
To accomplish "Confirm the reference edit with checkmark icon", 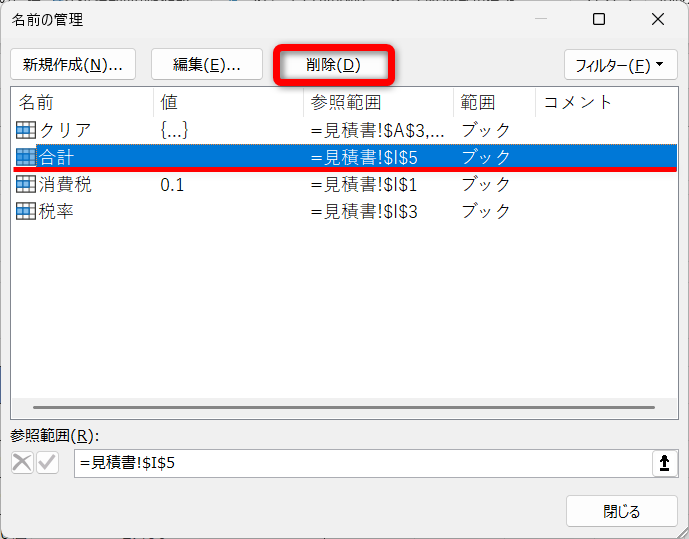I will pos(47,463).
